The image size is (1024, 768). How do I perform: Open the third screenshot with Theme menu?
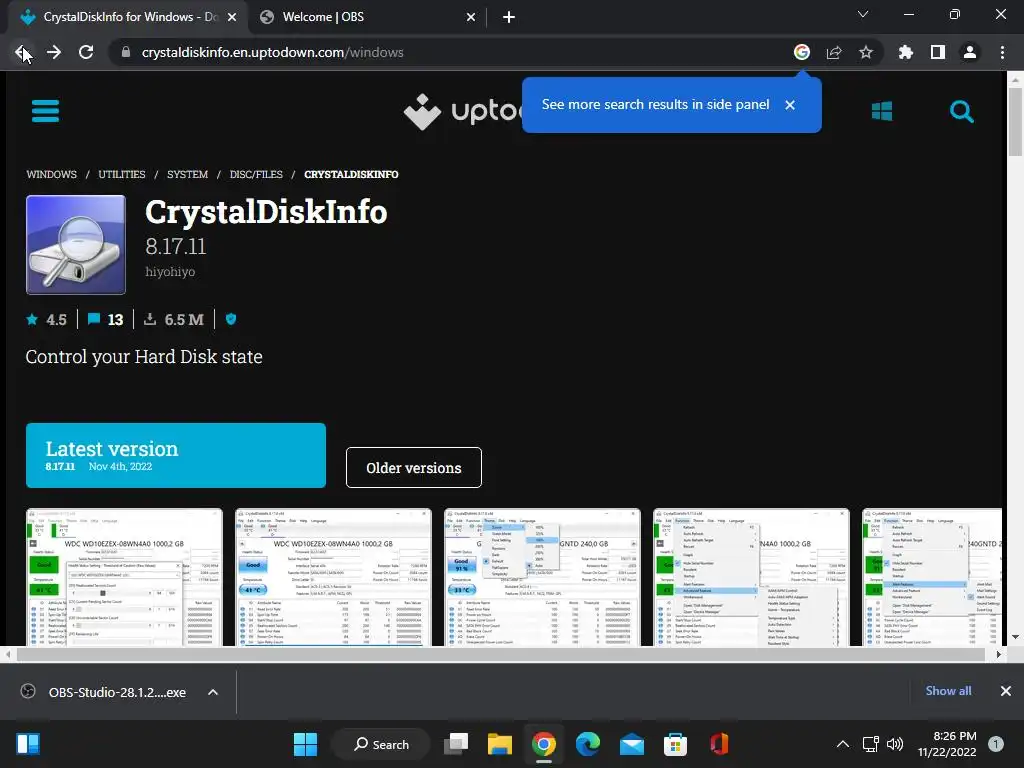(x=542, y=577)
